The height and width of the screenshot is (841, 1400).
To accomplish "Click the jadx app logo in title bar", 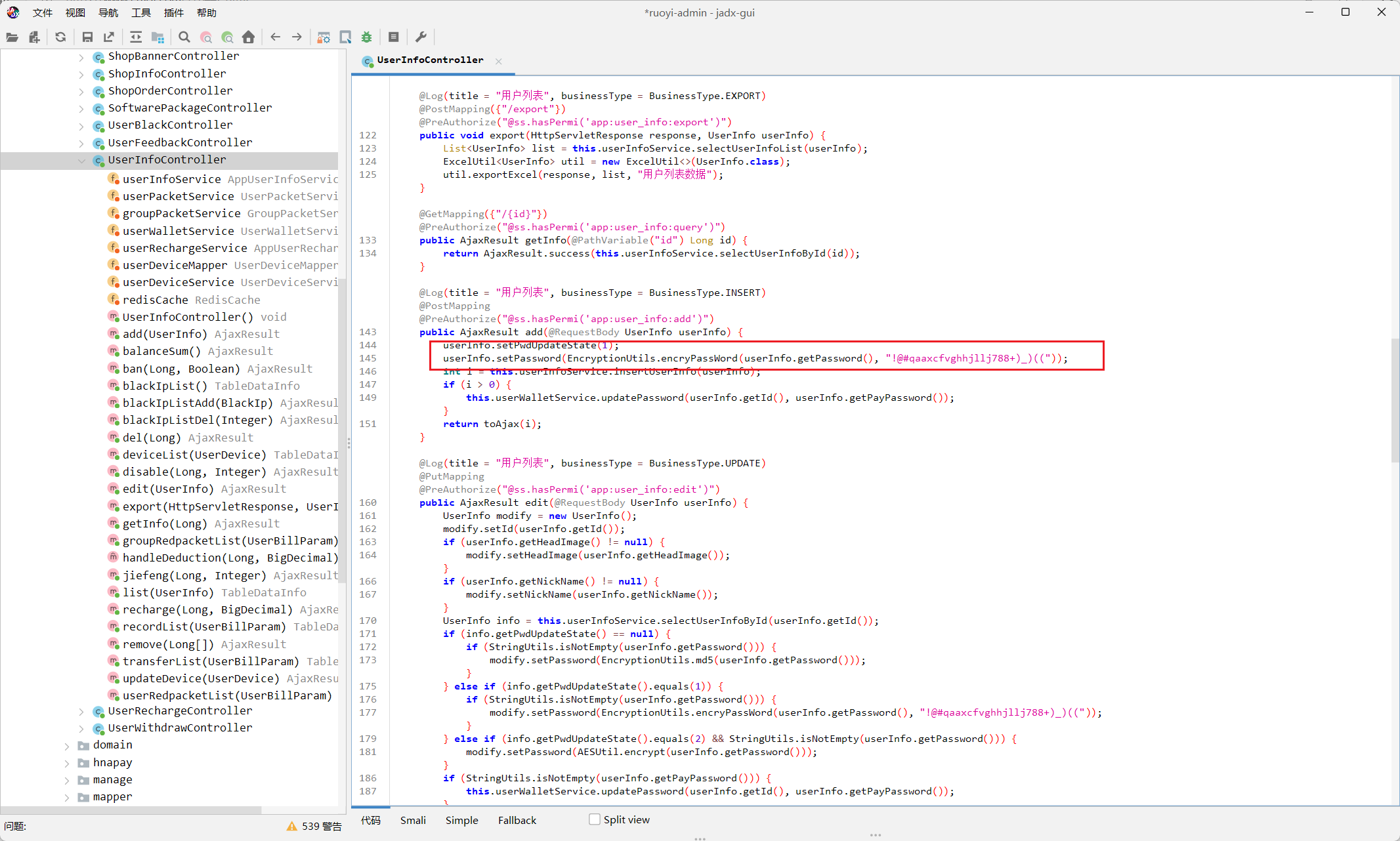I will click(13, 12).
